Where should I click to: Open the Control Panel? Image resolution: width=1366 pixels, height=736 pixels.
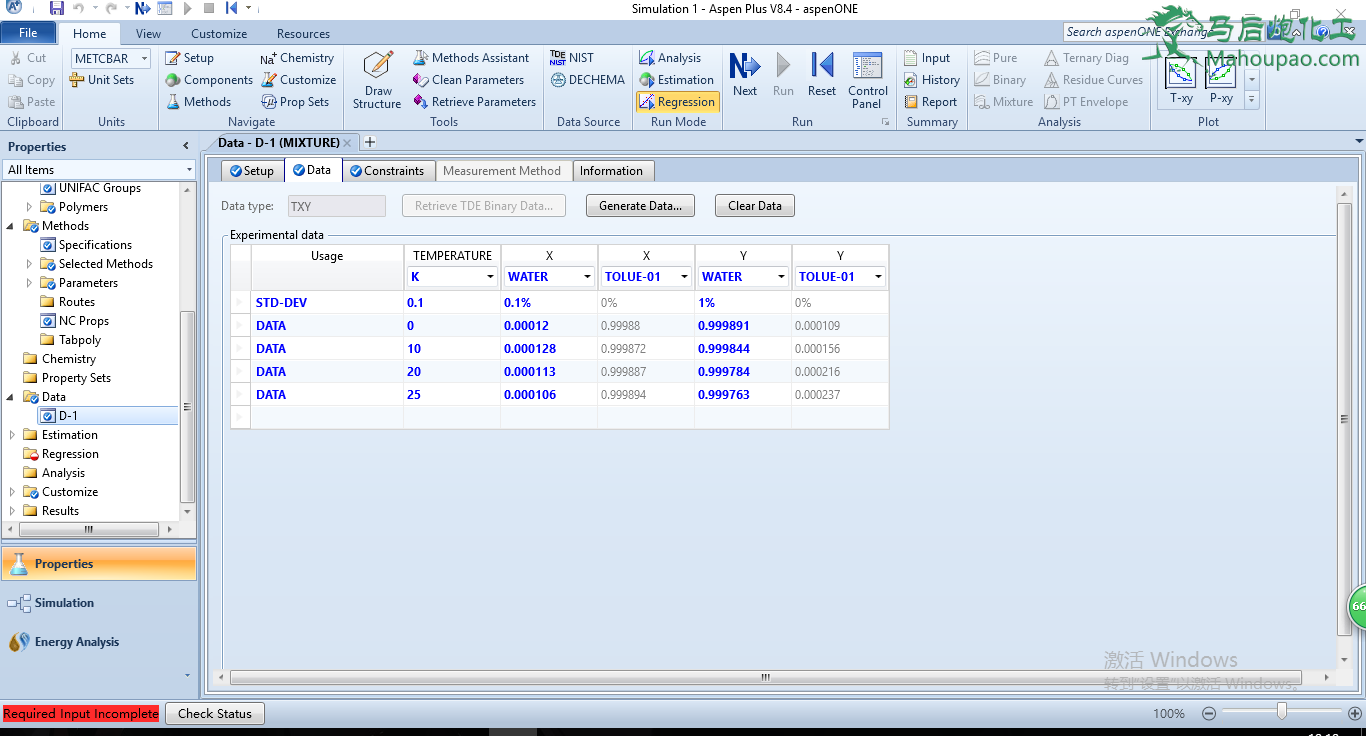tap(868, 80)
